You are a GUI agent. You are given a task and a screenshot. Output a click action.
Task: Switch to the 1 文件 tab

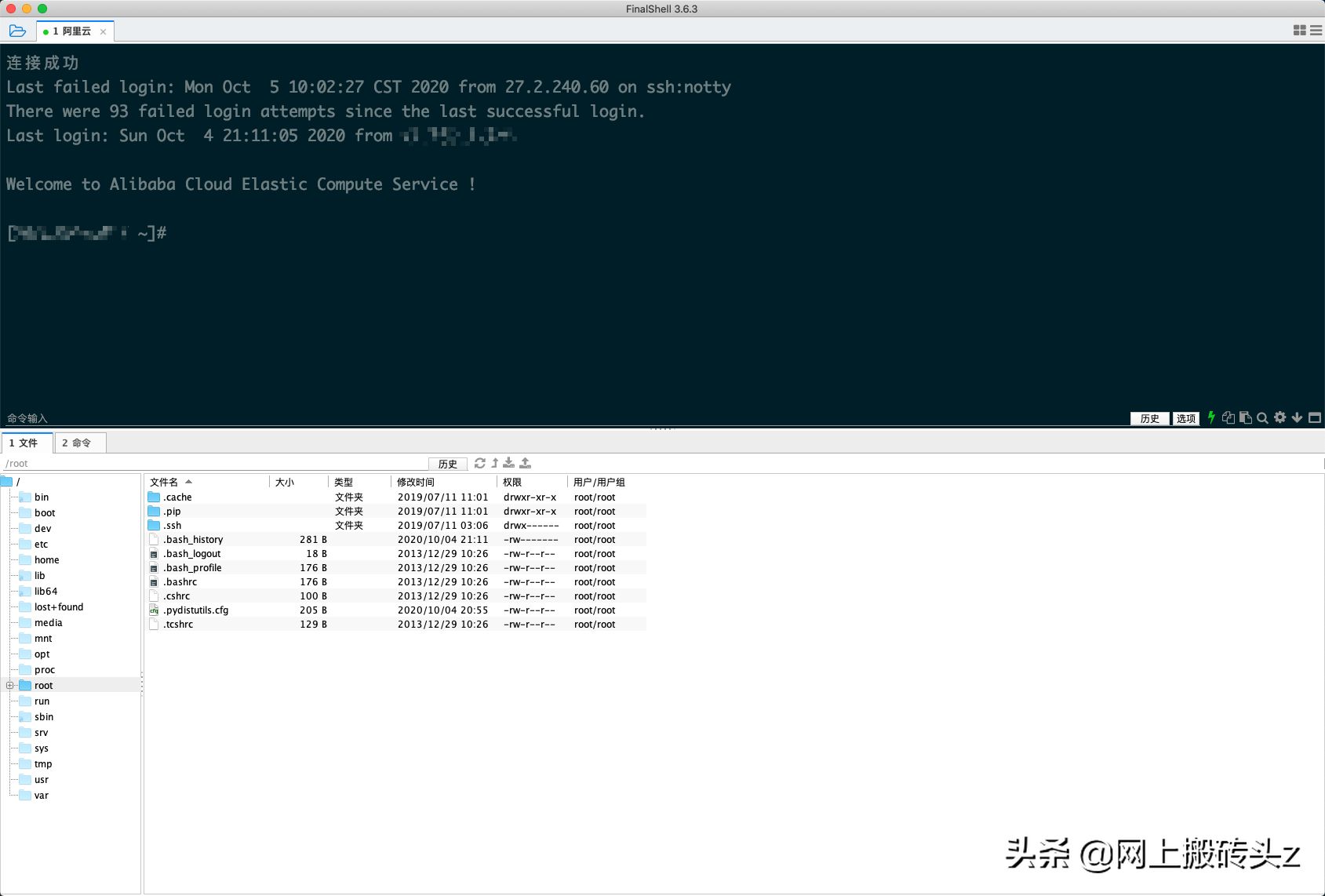[27, 443]
